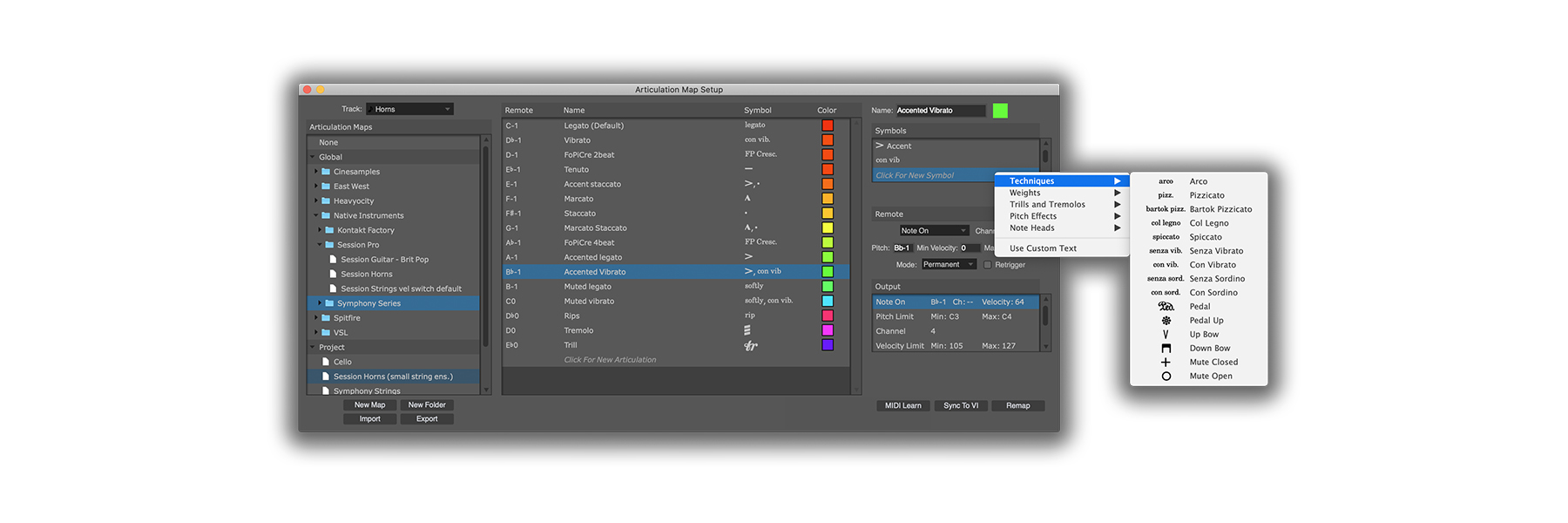Click the Name field containing Accented Vibrato

coord(939,111)
